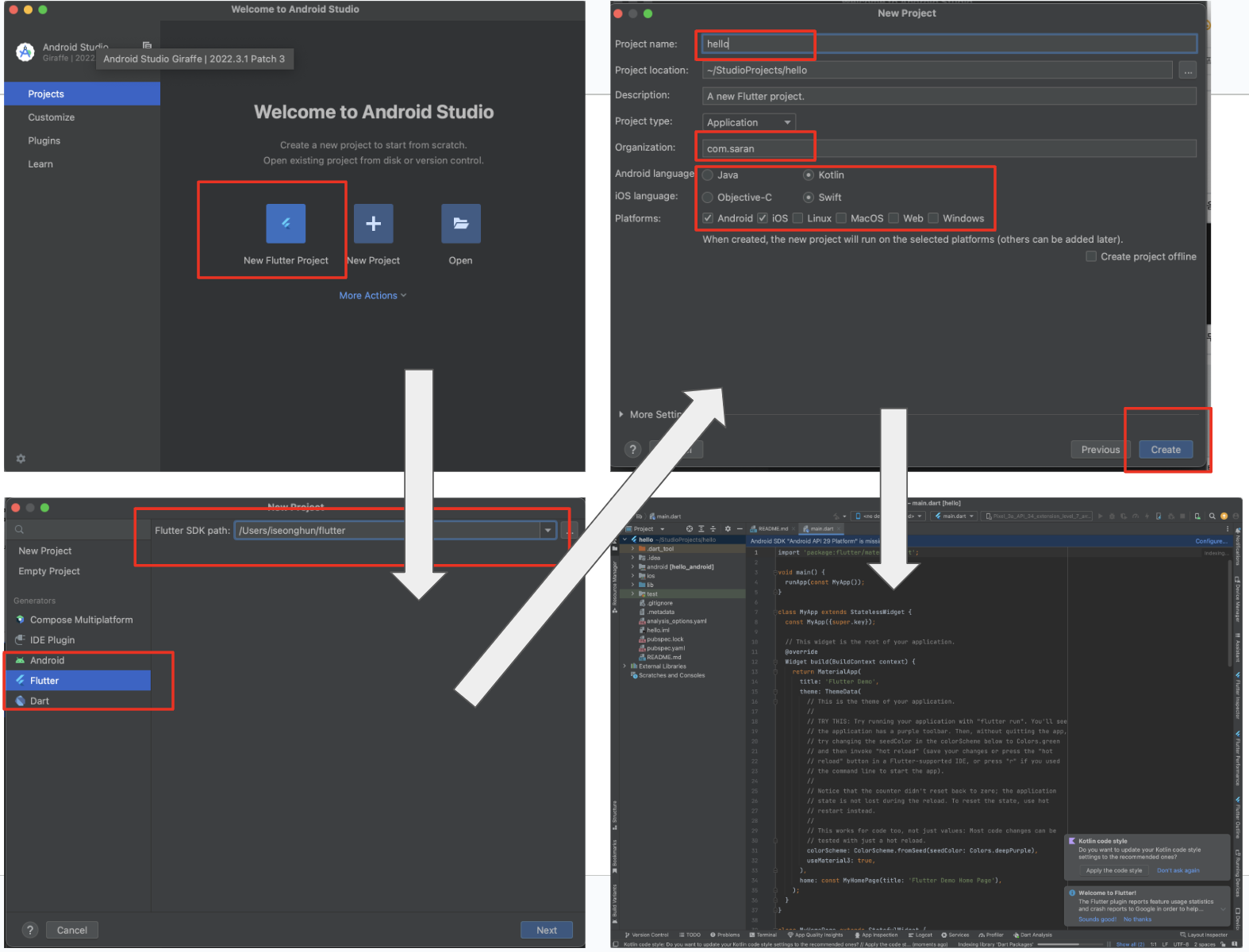The width and height of the screenshot is (1249, 952).
Task: Click browse ellipsis next to Project location
Action: click(x=1188, y=71)
